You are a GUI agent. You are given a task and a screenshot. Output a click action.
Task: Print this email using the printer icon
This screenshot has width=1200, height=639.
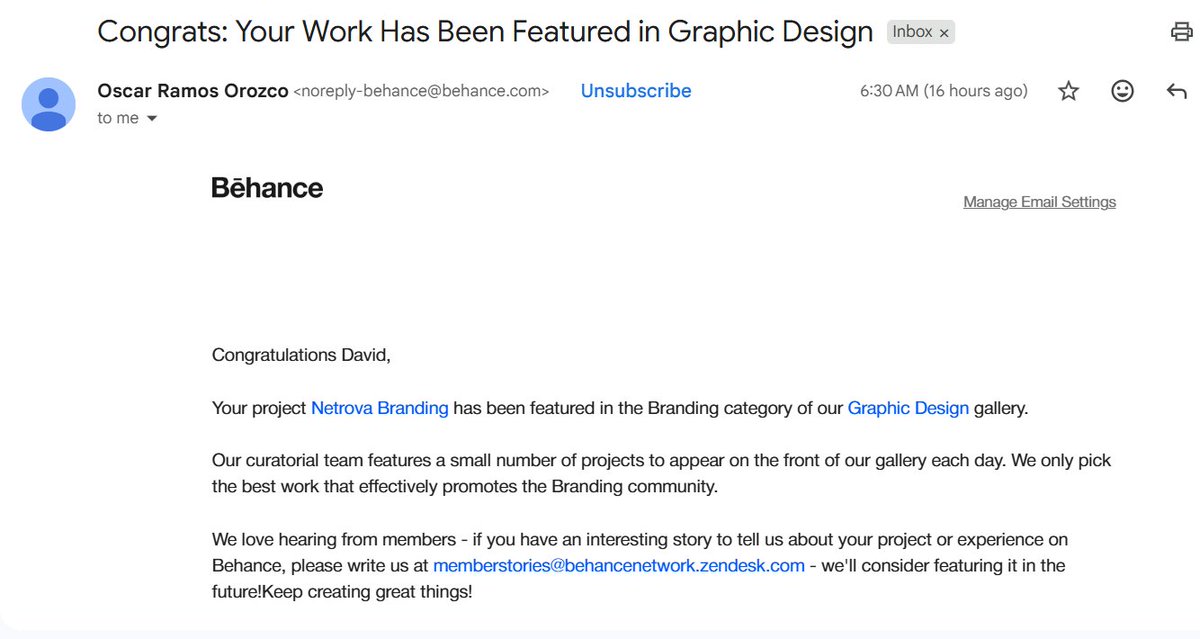[1181, 32]
